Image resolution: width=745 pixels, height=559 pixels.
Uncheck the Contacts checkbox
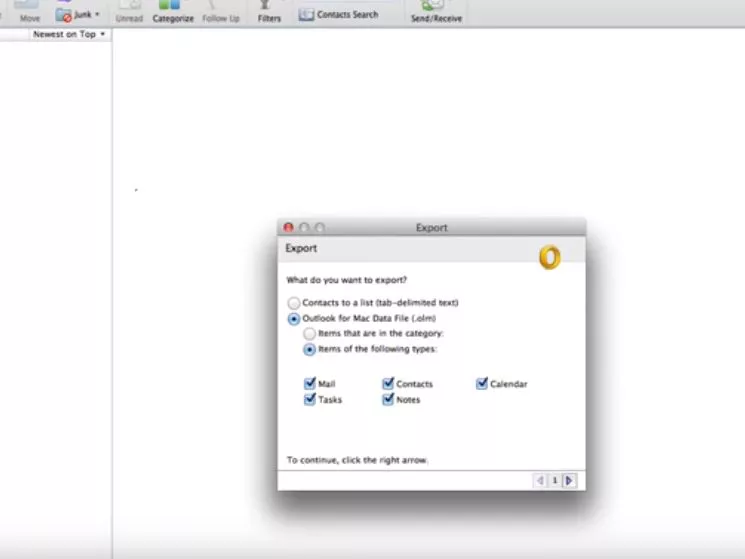click(388, 383)
